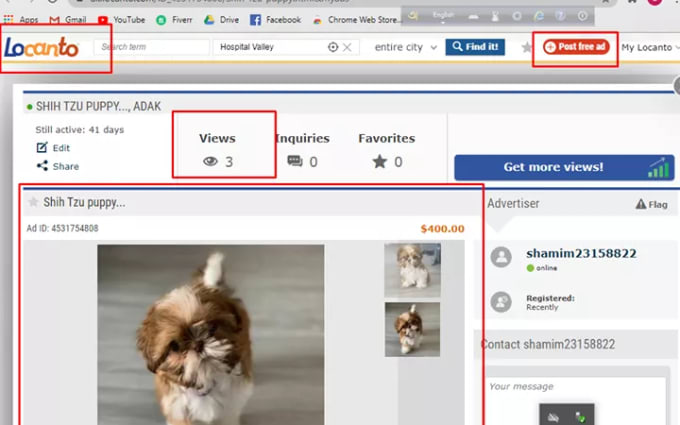The width and height of the screenshot is (680, 425).
Task: Click the advertiser avatar icon
Action: pos(501,257)
